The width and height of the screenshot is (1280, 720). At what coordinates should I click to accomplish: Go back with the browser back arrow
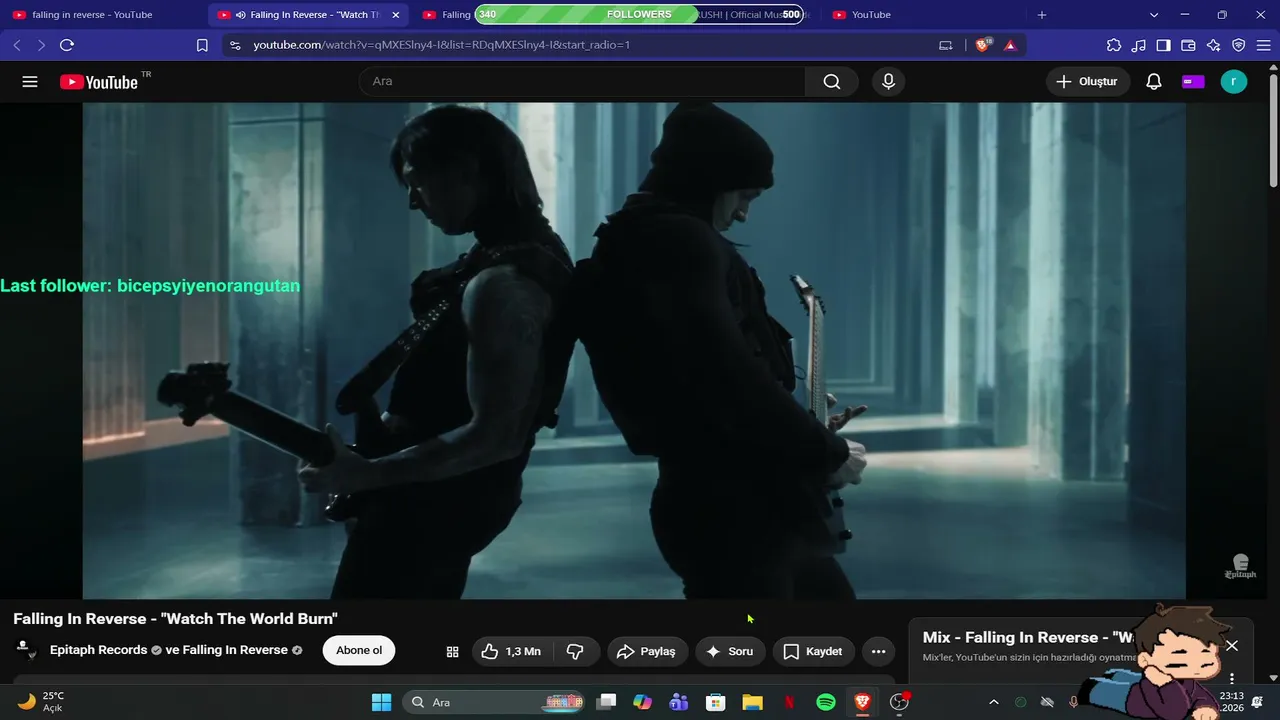click(17, 45)
